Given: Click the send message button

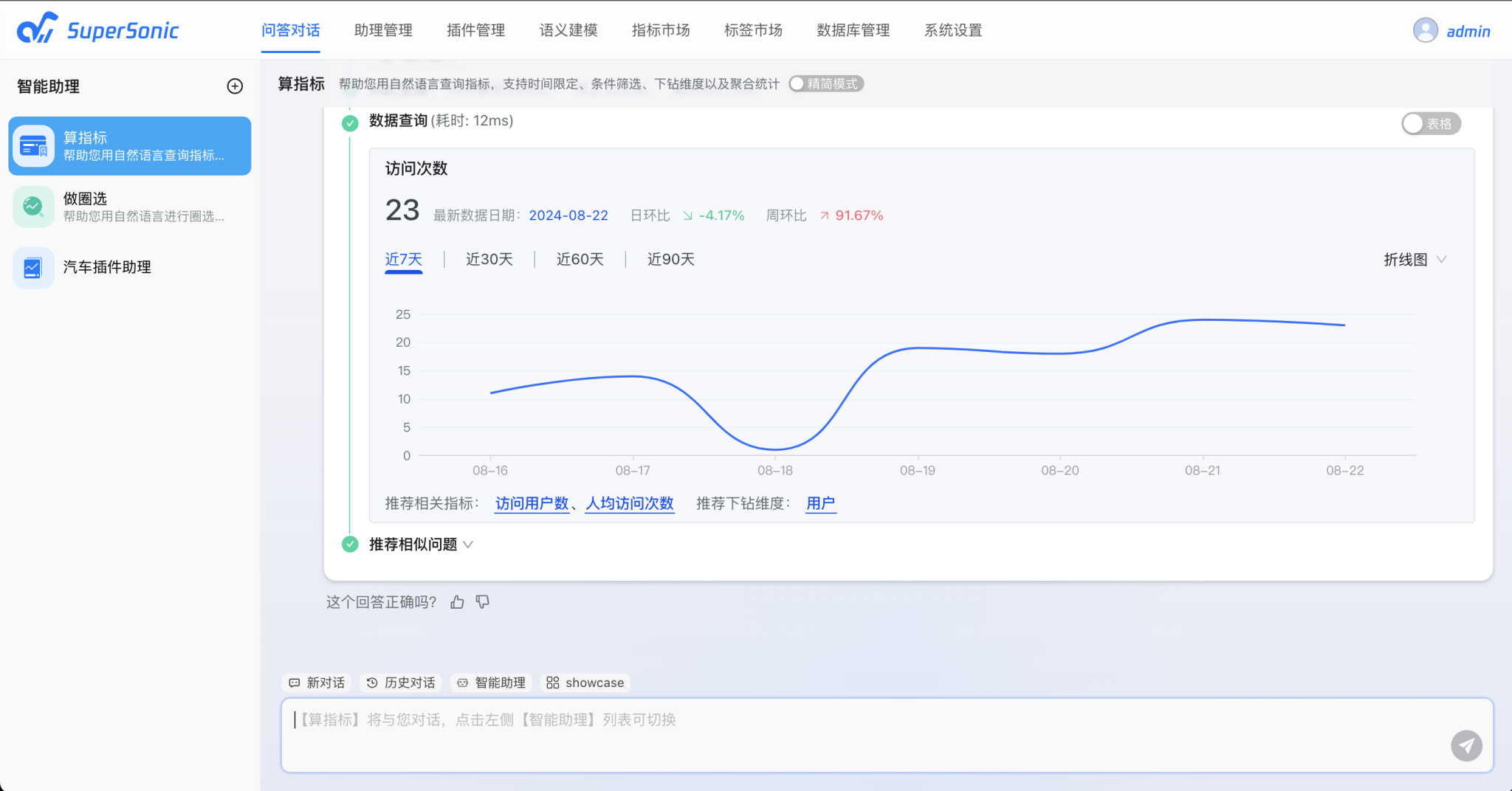Looking at the screenshot, I should point(1467,746).
